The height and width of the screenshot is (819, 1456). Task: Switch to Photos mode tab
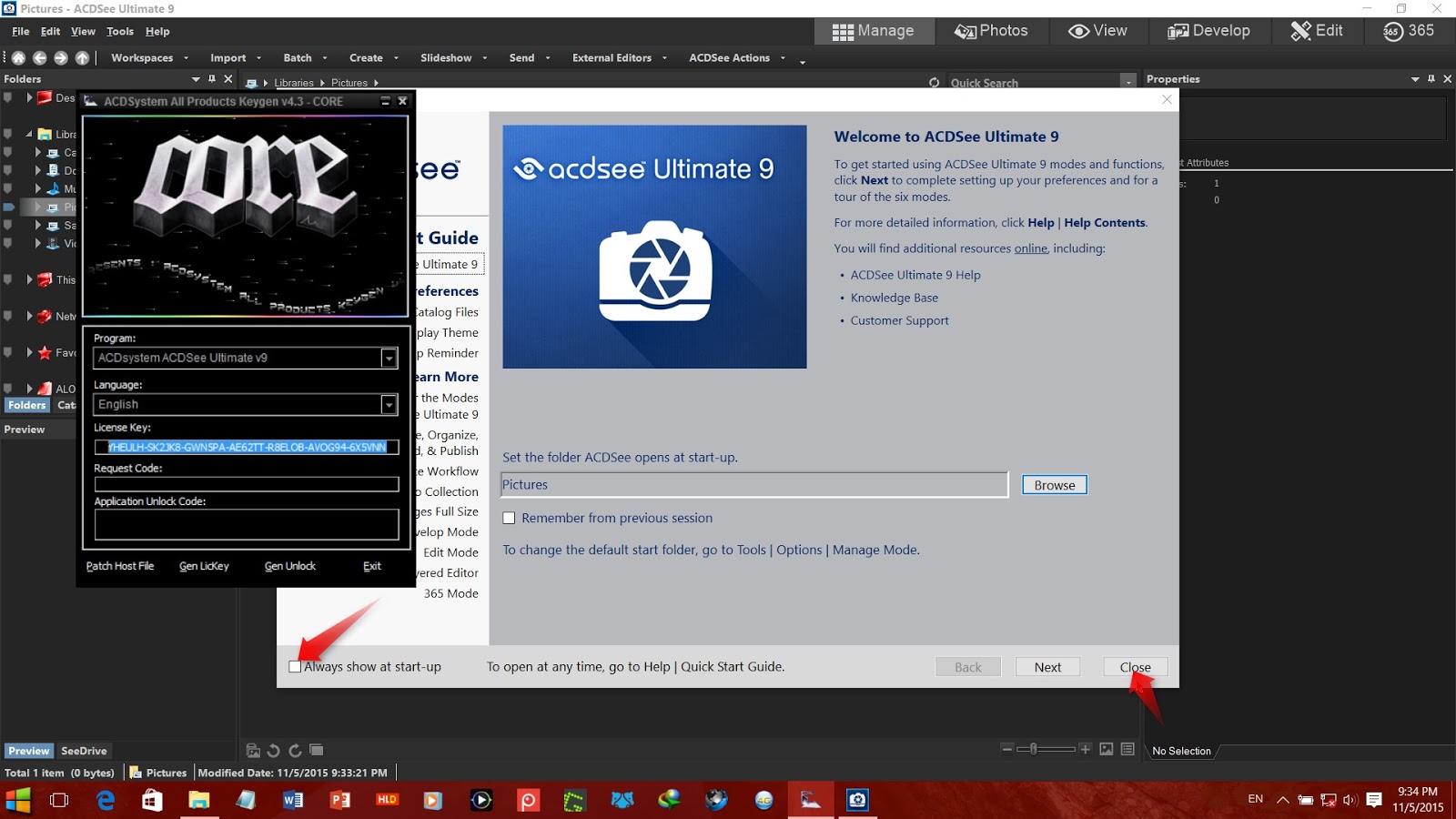point(991,31)
